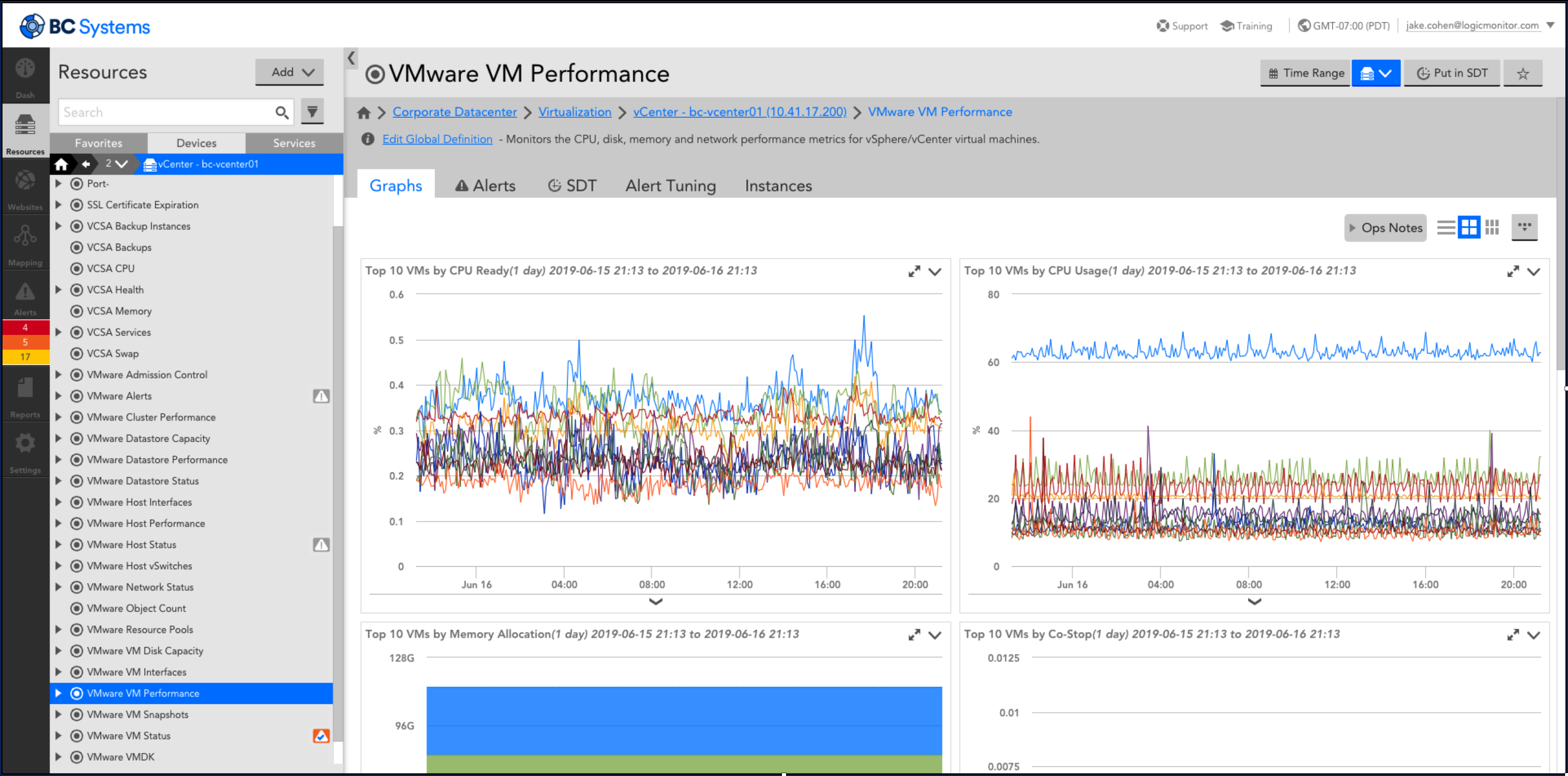
Task: Open the user account dropdown arrow
Action: point(1550,26)
